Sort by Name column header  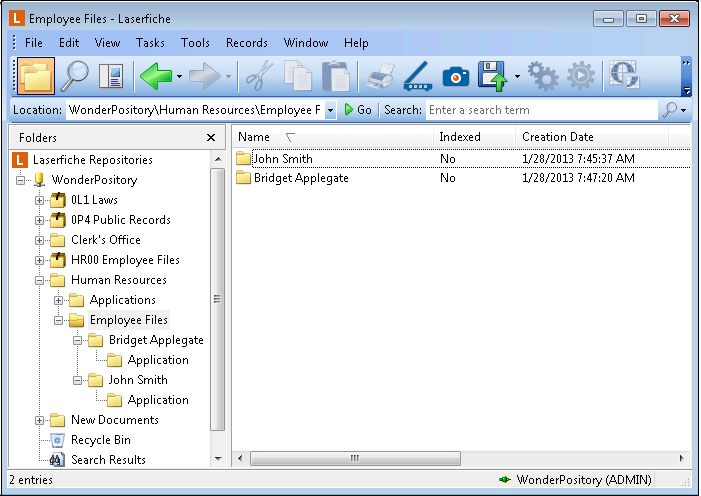[333, 137]
